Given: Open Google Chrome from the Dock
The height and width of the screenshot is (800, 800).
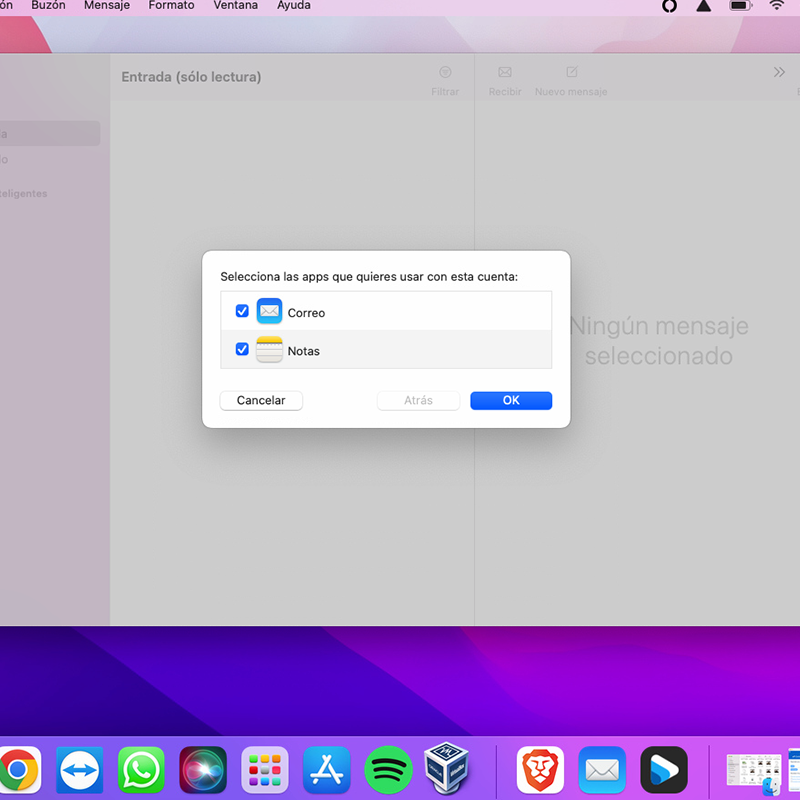Looking at the screenshot, I should [x=17, y=770].
